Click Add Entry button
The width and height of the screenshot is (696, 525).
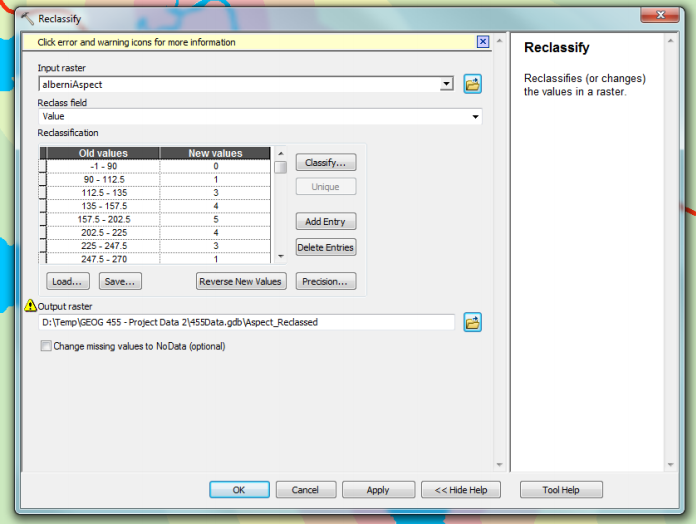pyautogui.click(x=325, y=222)
